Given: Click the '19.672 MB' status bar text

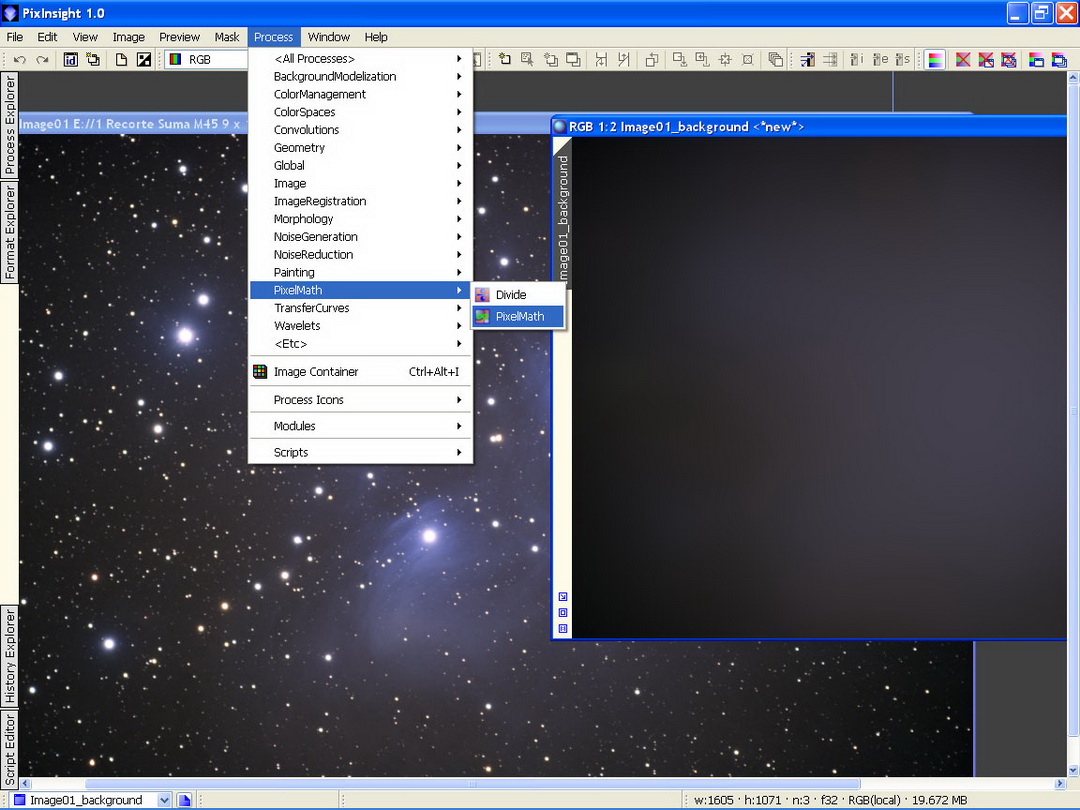Looking at the screenshot, I should click(x=939, y=800).
